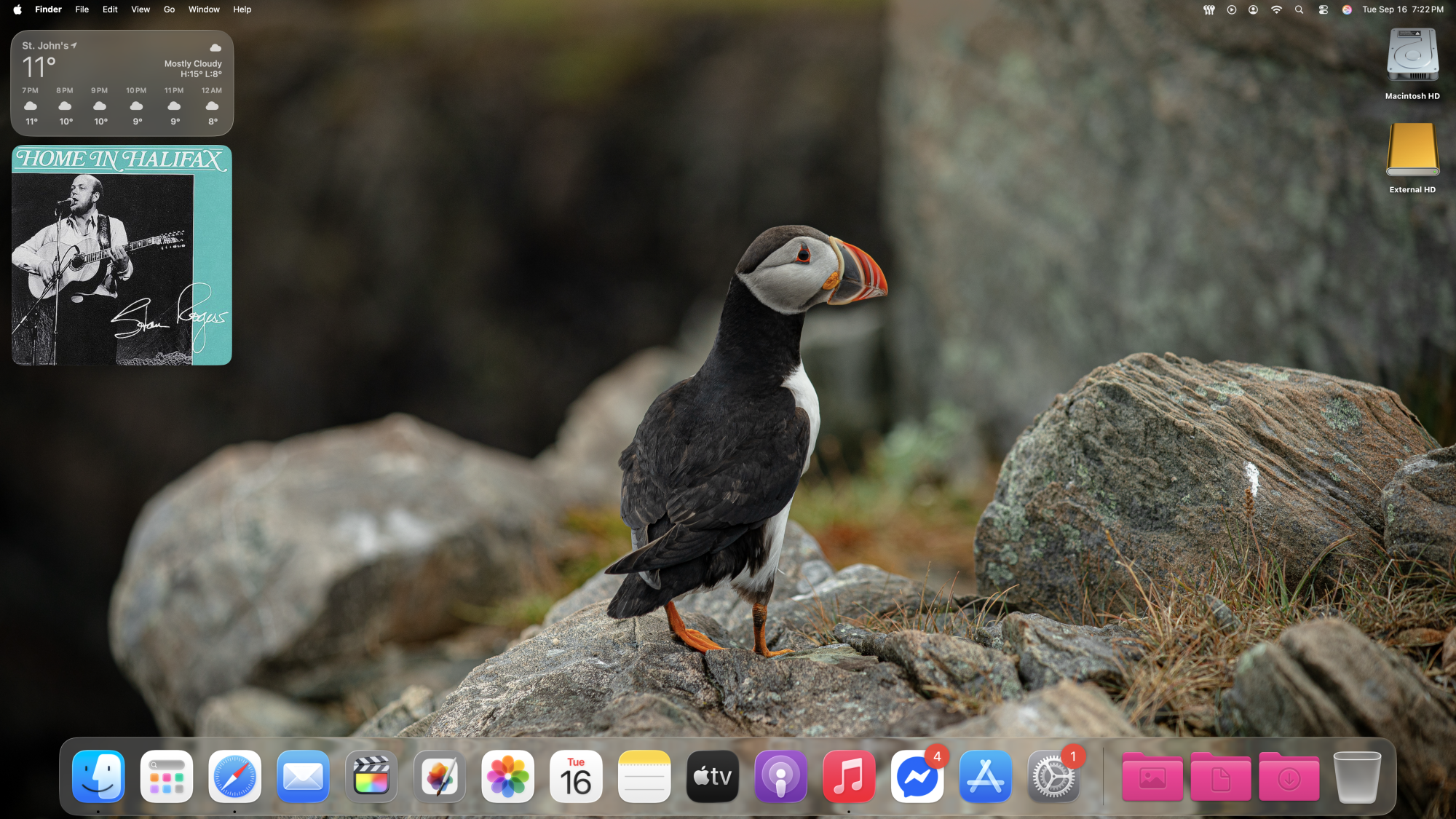Click Home in Halifax album widget
This screenshot has height=819, width=1456.
click(122, 255)
